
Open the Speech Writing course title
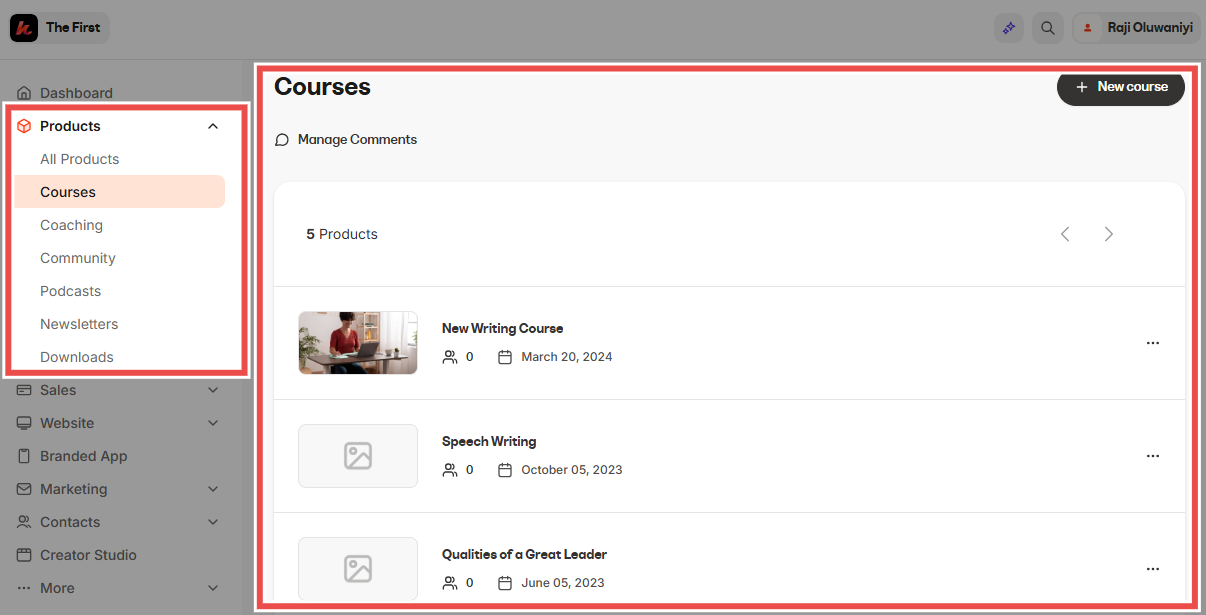489,441
